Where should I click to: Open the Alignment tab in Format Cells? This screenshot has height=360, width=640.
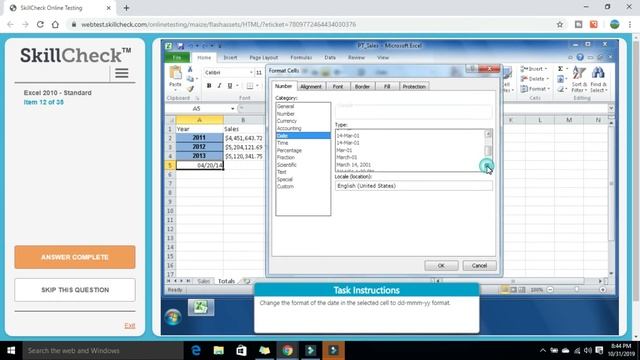coord(311,87)
